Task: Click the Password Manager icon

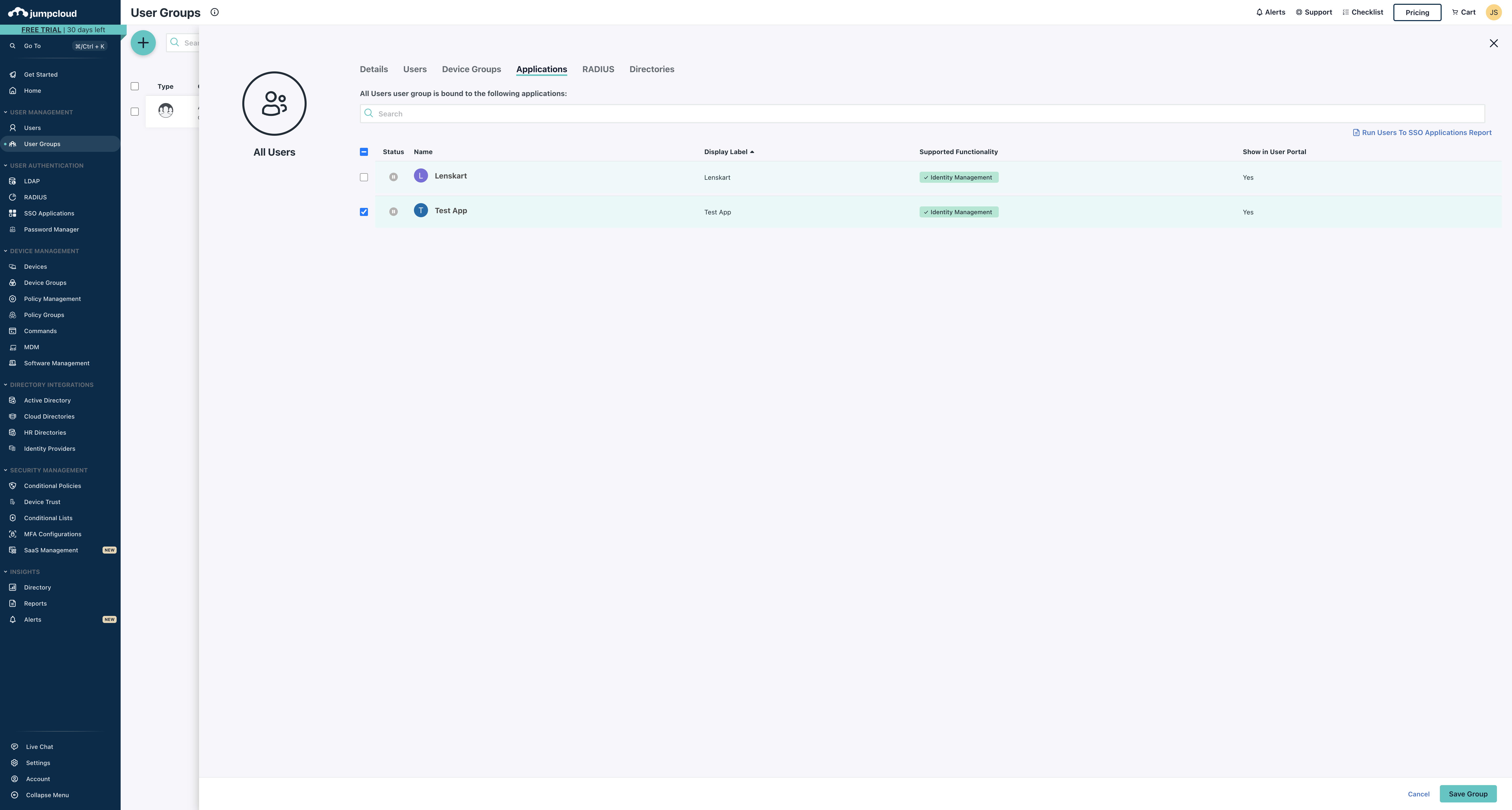Action: pos(12,230)
